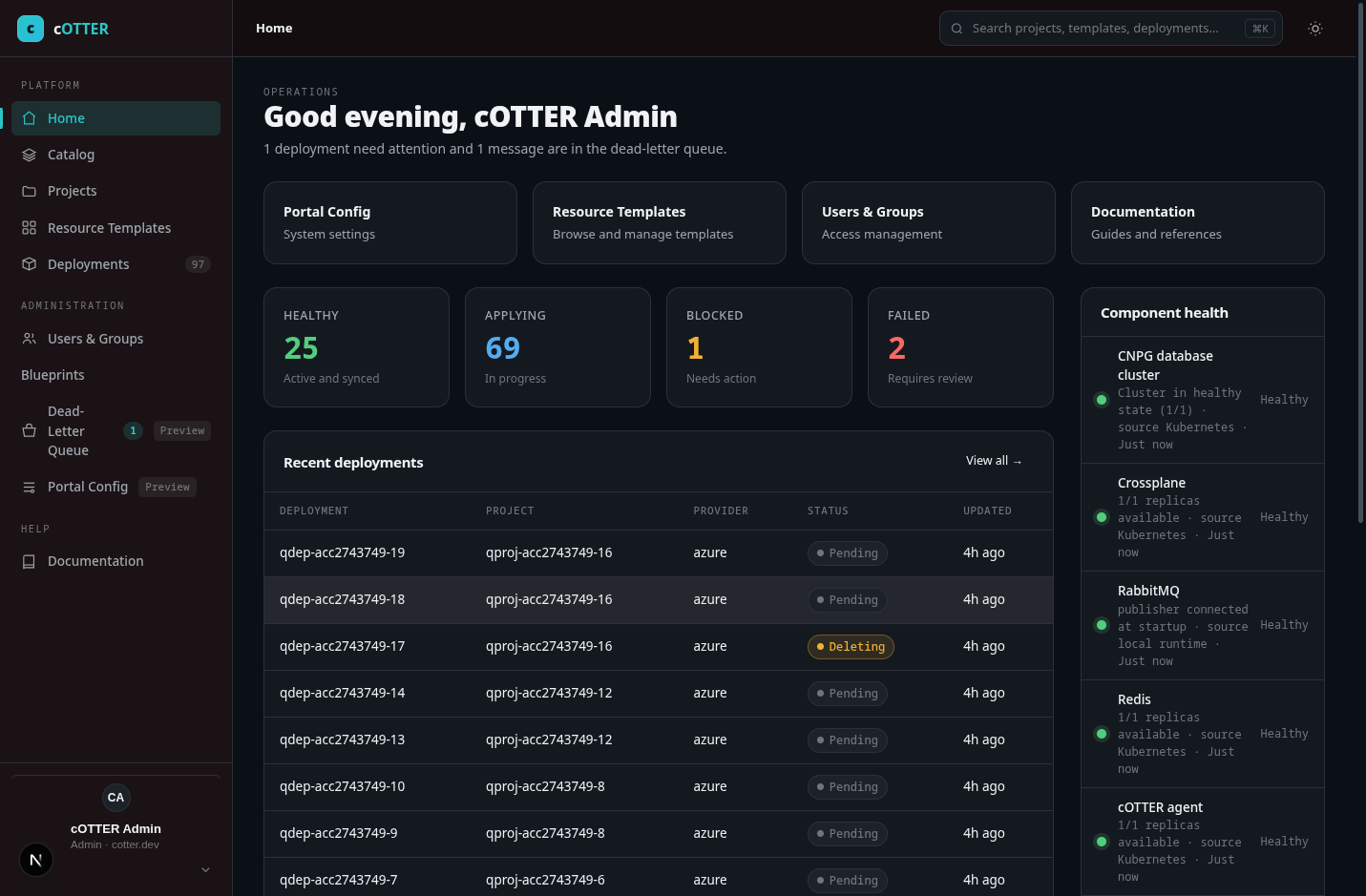Click the Deployments cube icon
The height and width of the screenshot is (896, 1366).
(29, 264)
